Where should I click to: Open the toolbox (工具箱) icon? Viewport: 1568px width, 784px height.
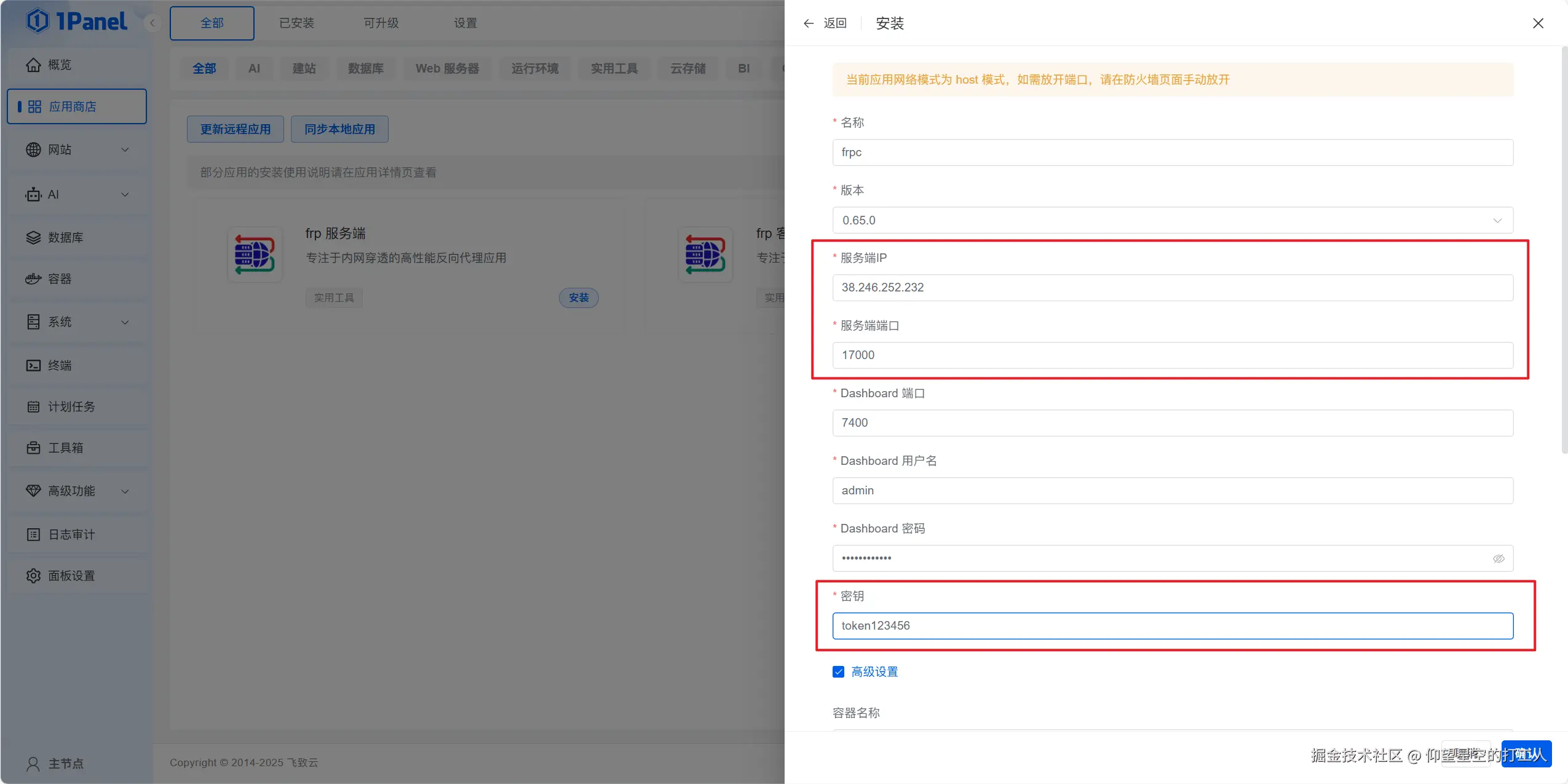coord(33,448)
